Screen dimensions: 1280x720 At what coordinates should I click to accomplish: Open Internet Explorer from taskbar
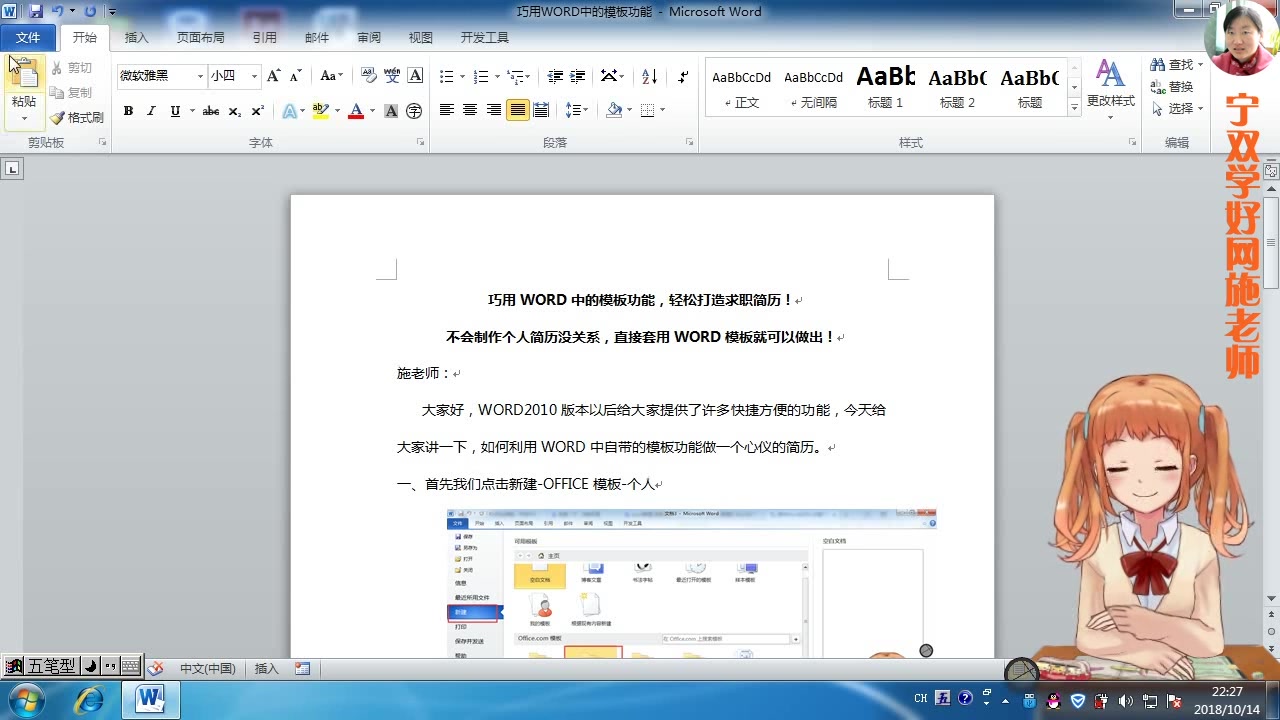(88, 699)
